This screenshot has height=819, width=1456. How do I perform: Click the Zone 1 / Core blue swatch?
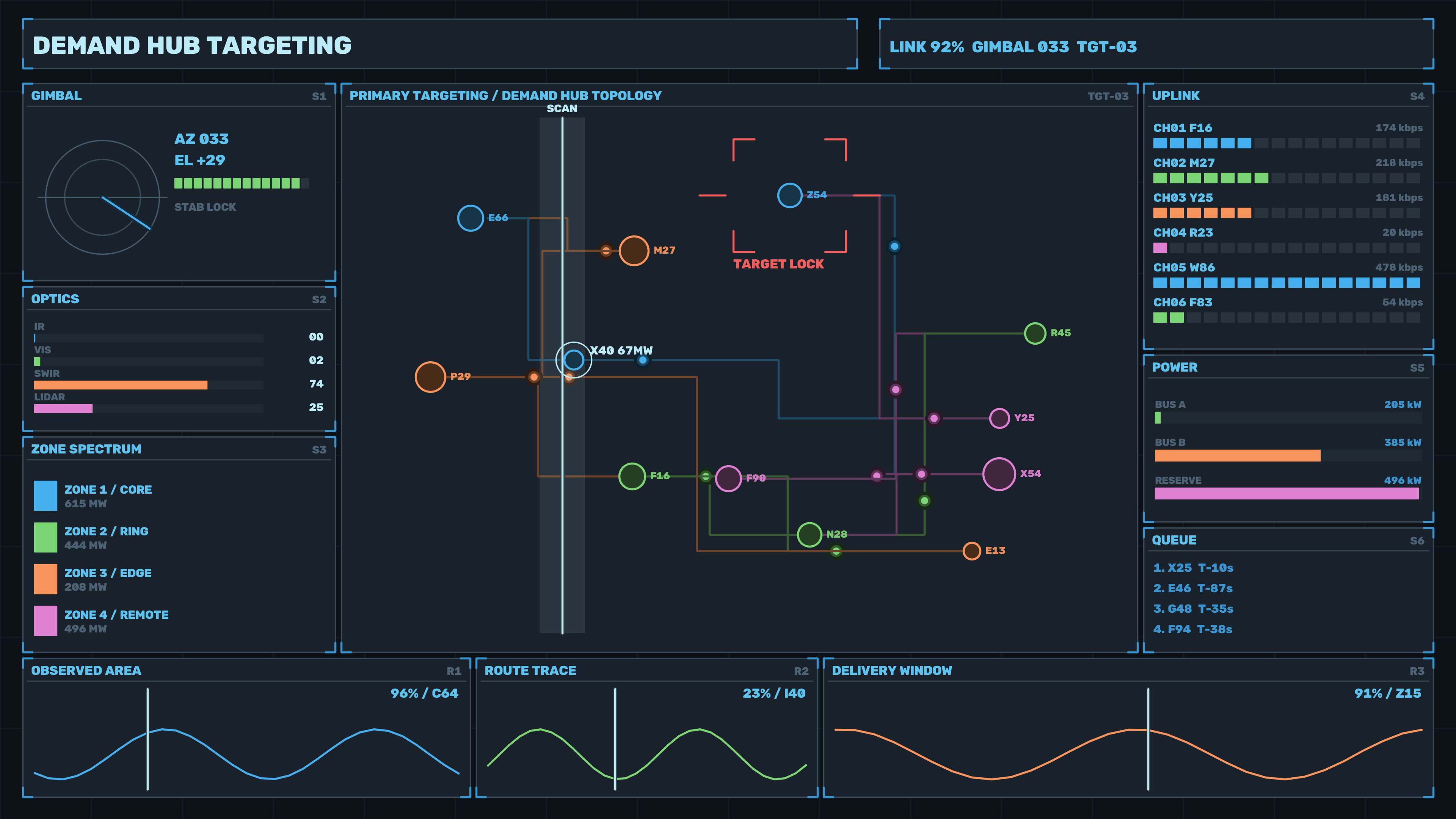coord(45,496)
